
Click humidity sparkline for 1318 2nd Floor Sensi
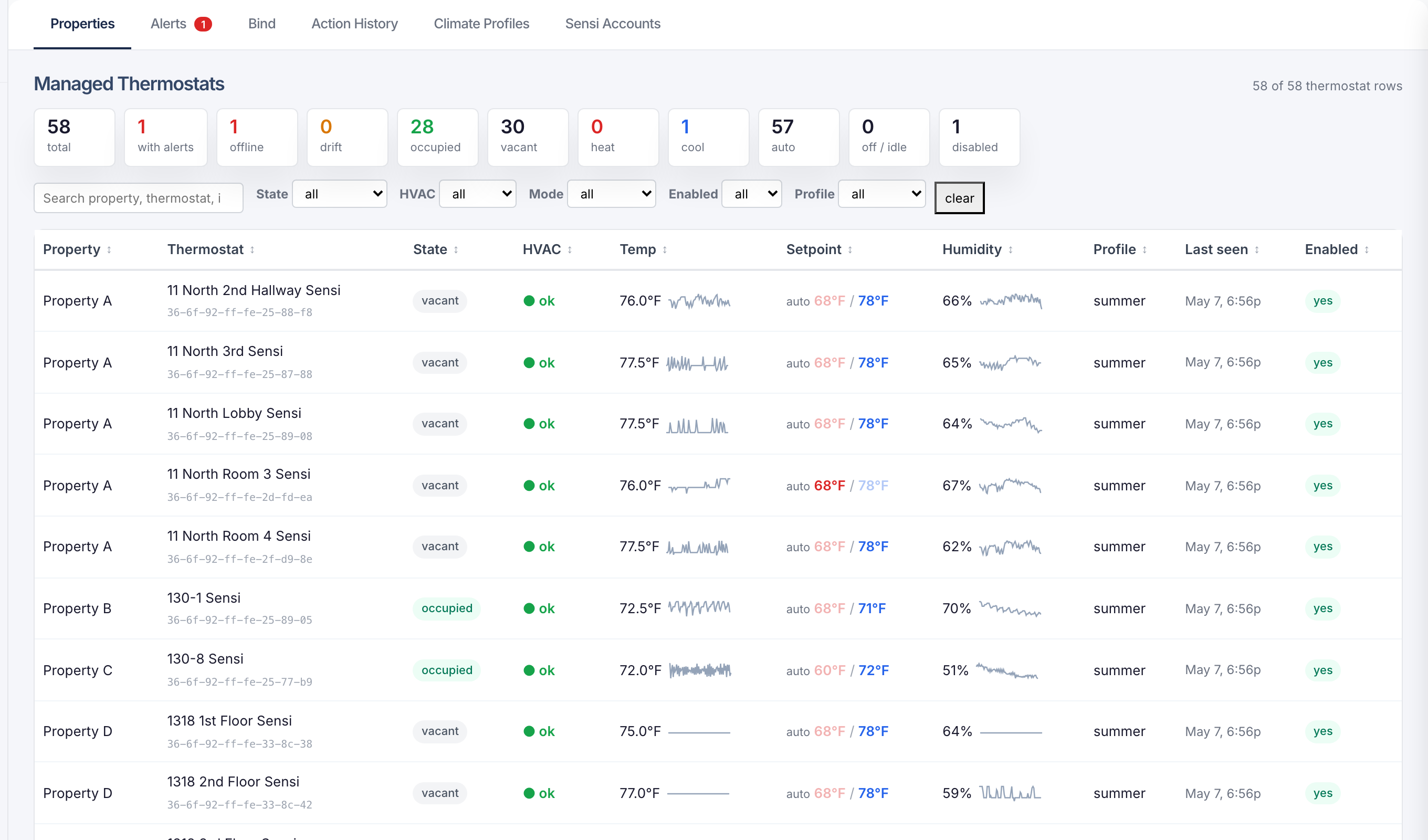click(1010, 793)
